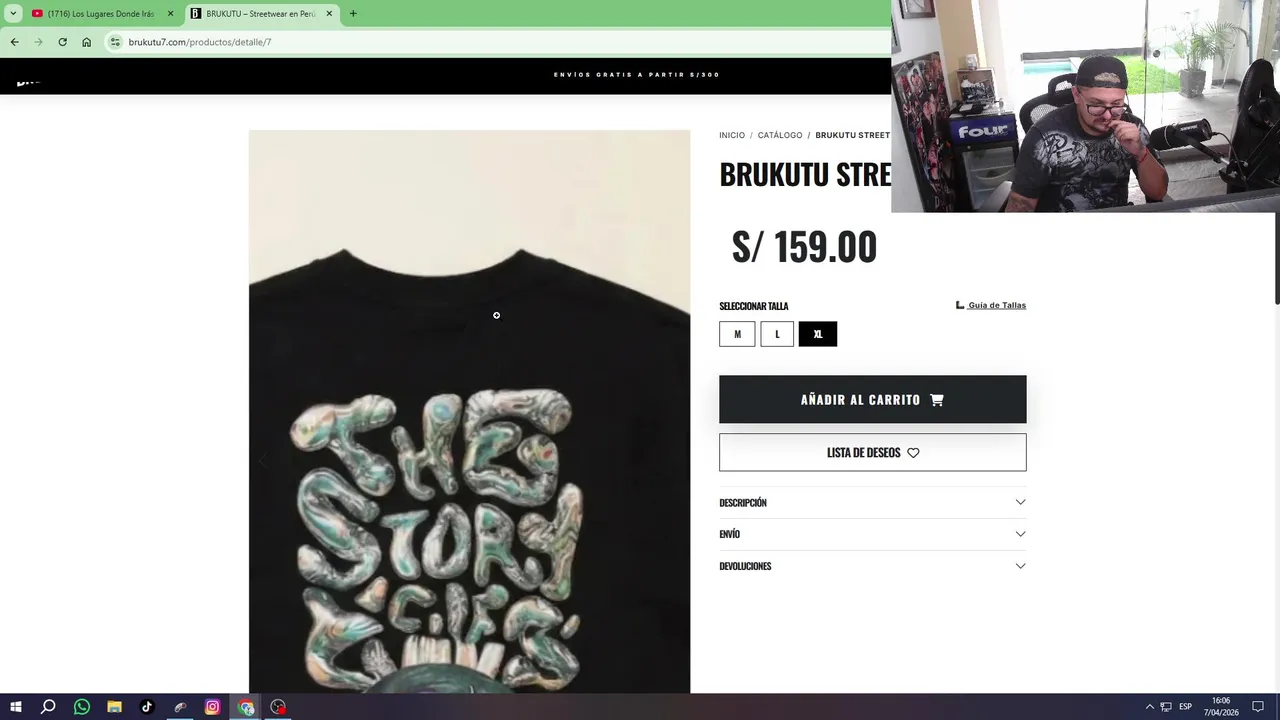Open Windows search magnifier icon
This screenshot has height=720, width=1280.
pyautogui.click(x=48, y=707)
